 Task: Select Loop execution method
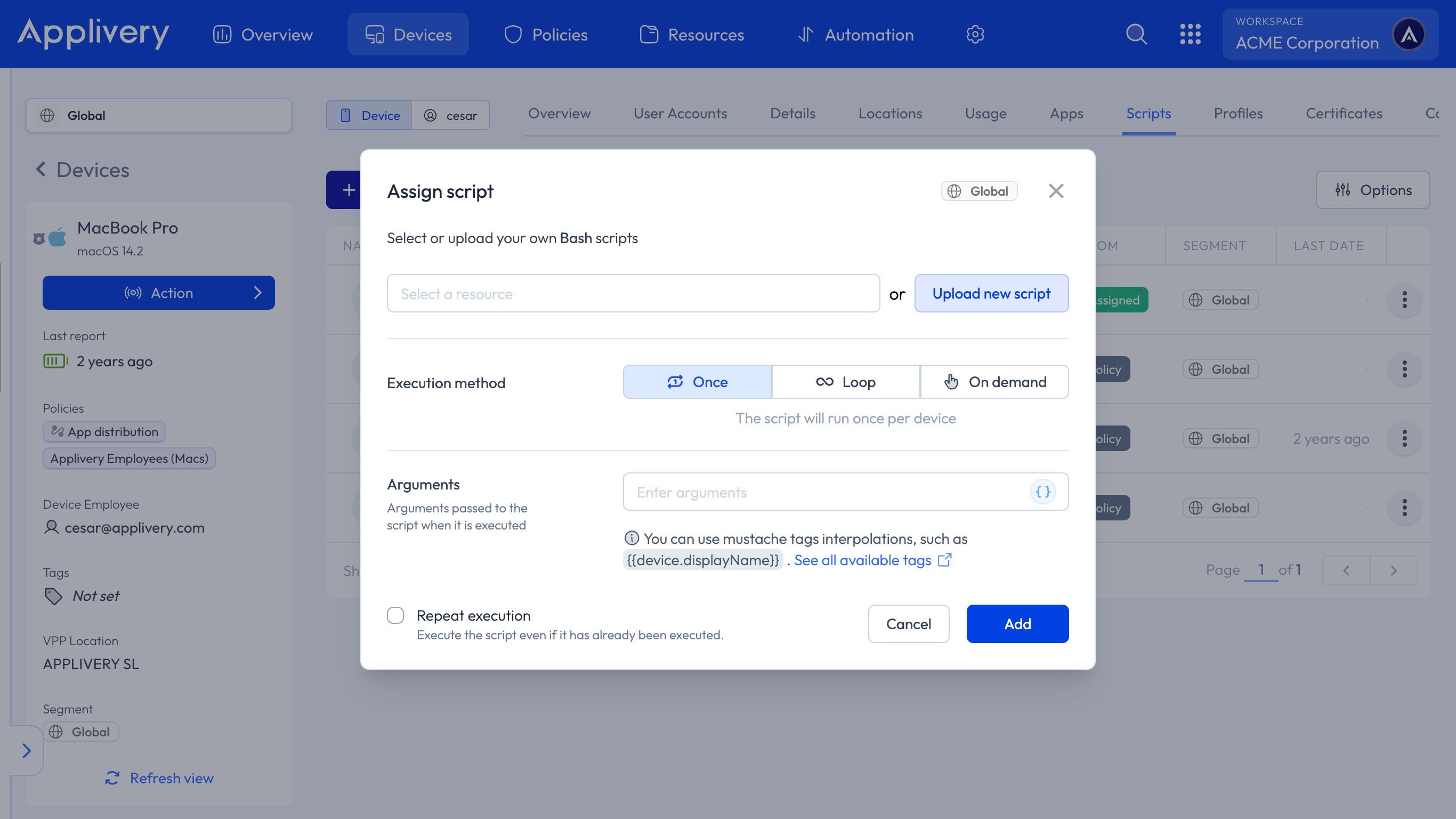846,382
